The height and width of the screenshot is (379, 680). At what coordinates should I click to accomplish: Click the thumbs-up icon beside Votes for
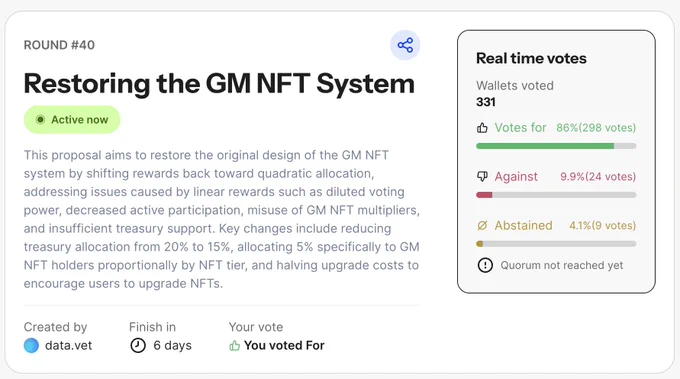point(482,128)
